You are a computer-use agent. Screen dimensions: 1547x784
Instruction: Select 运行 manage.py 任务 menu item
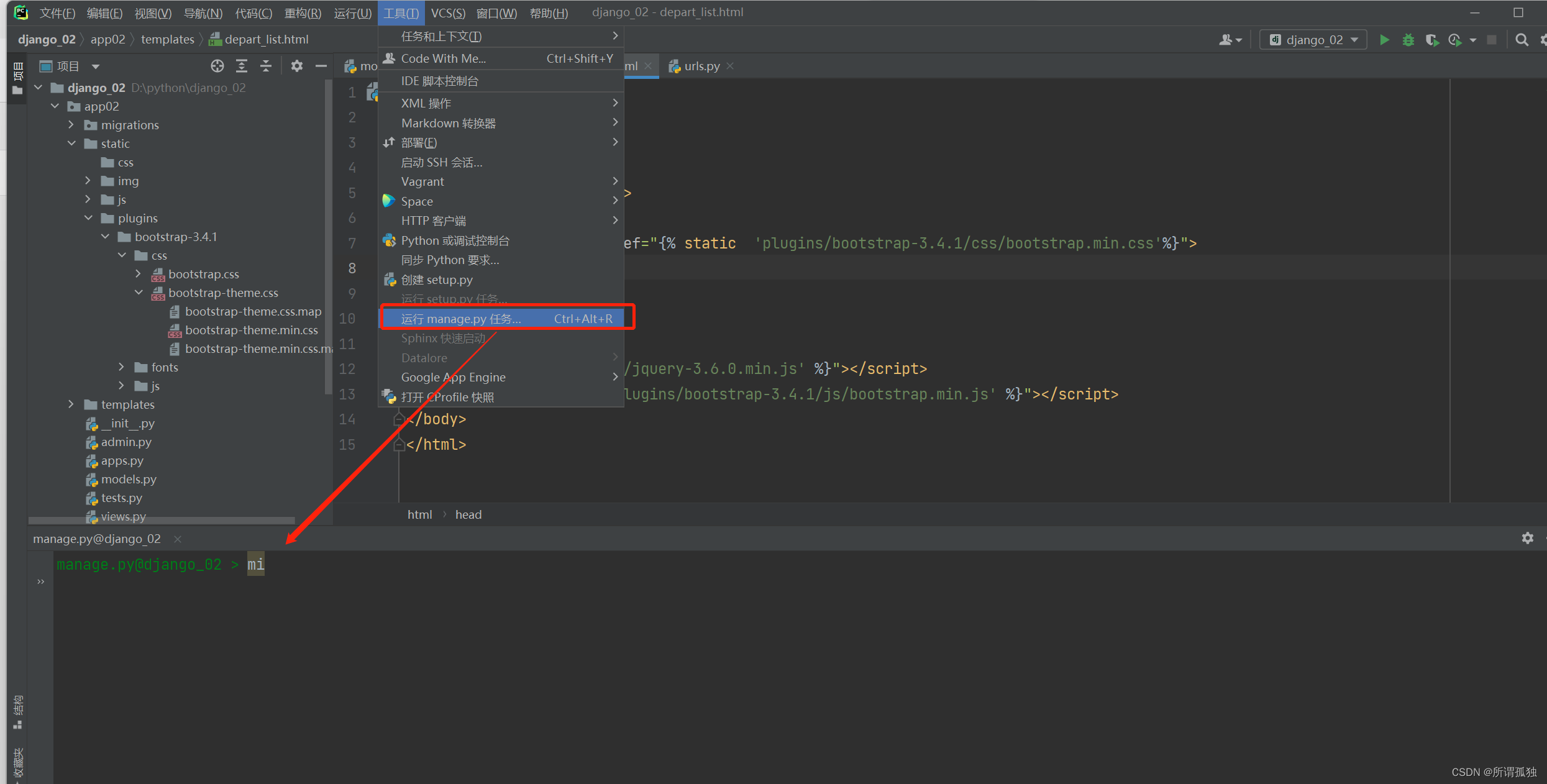(504, 318)
